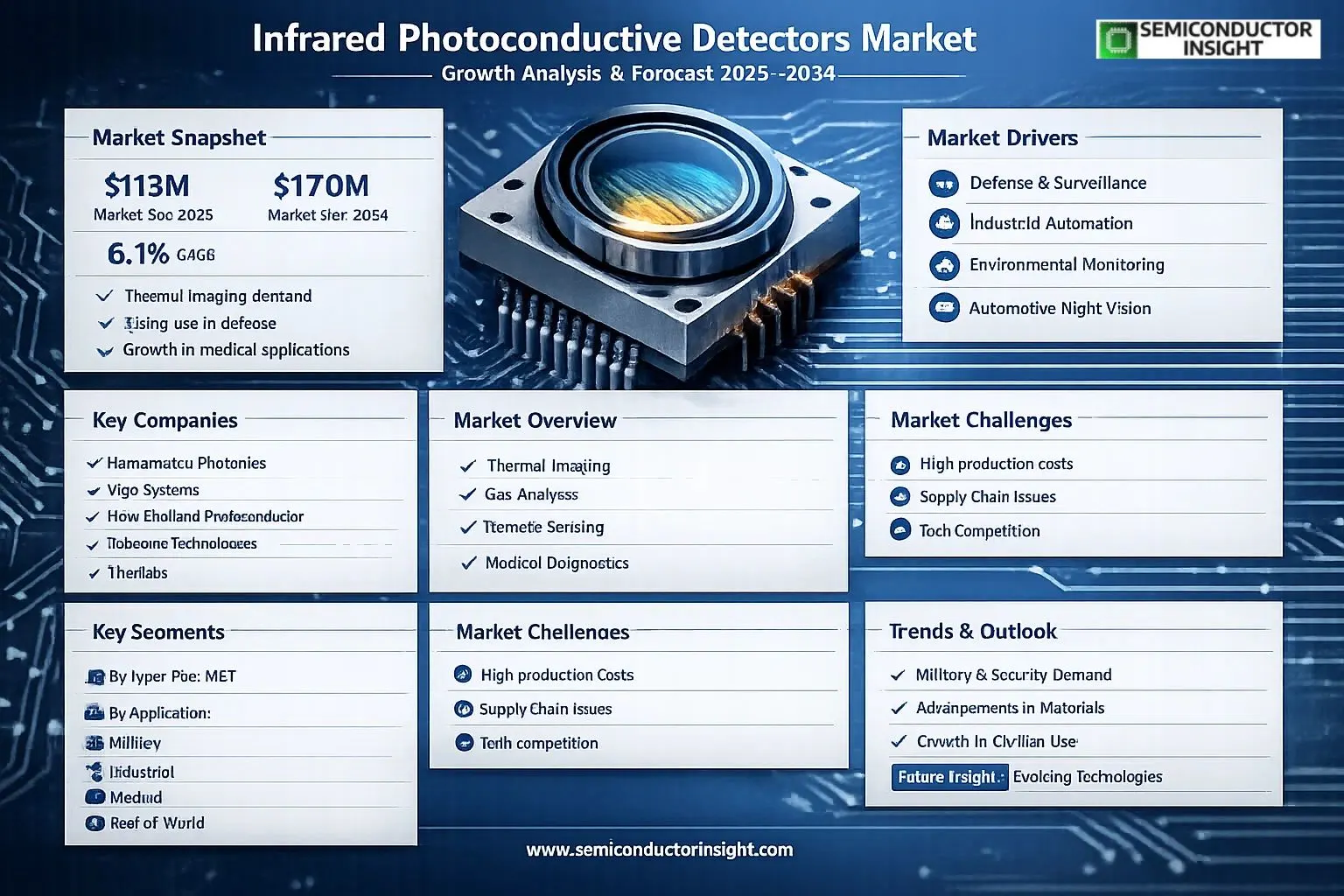This screenshot has height=896, width=1344.
Task: Click the Automotive Night Vision icon
Action: coord(944,308)
